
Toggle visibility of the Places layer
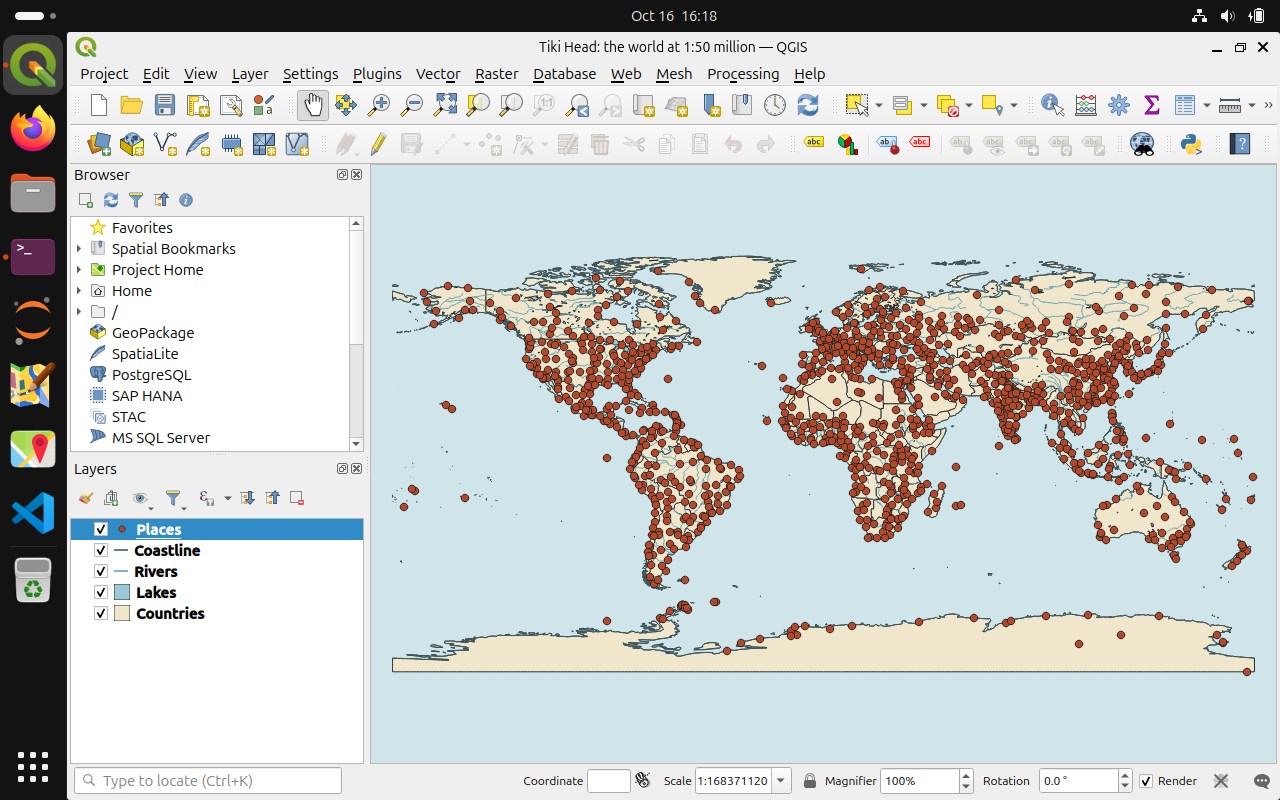[101, 530]
